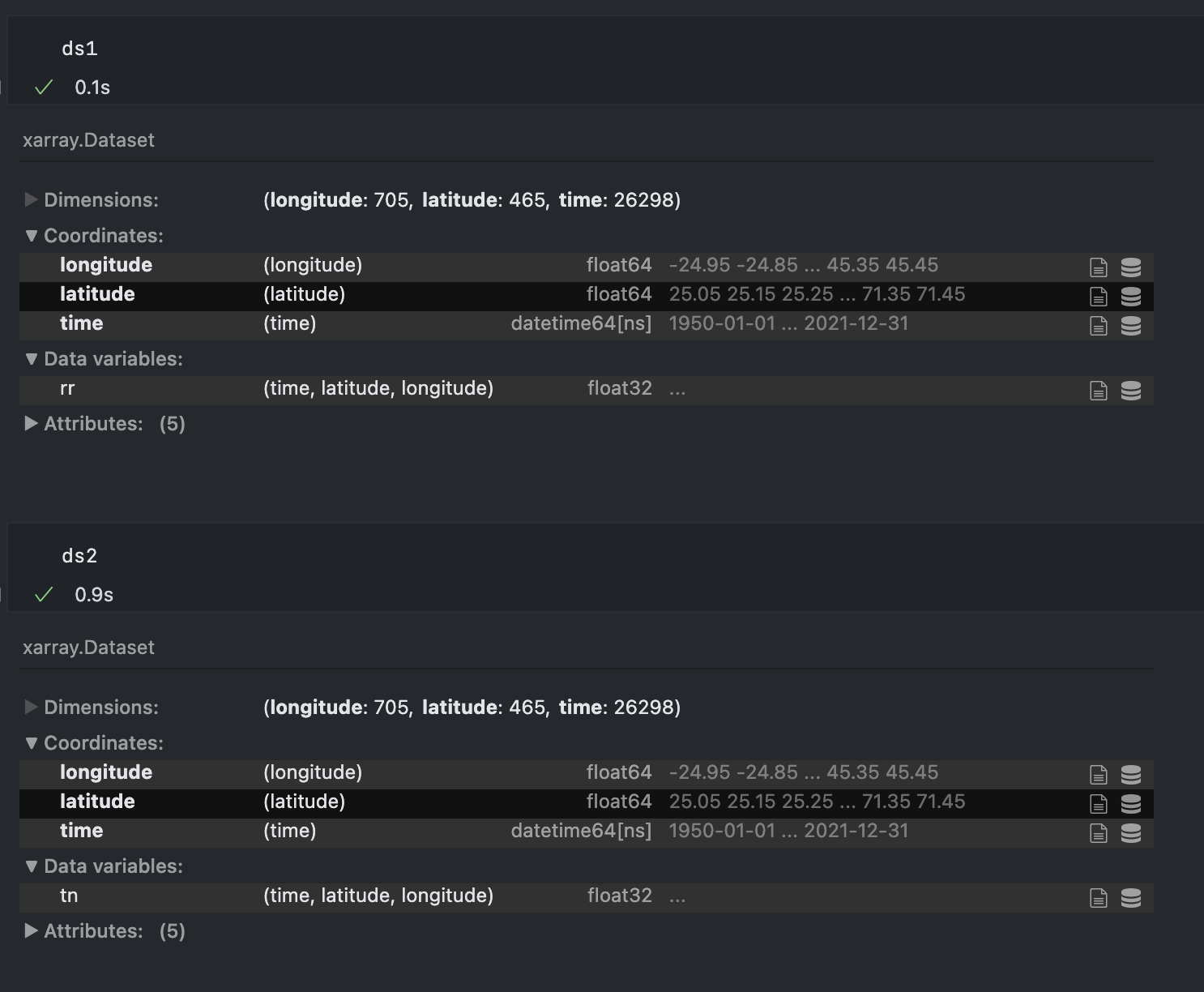1204x992 pixels.
Task: Click ds2 latitude values preview 25.05 25.15
Action: [817, 802]
